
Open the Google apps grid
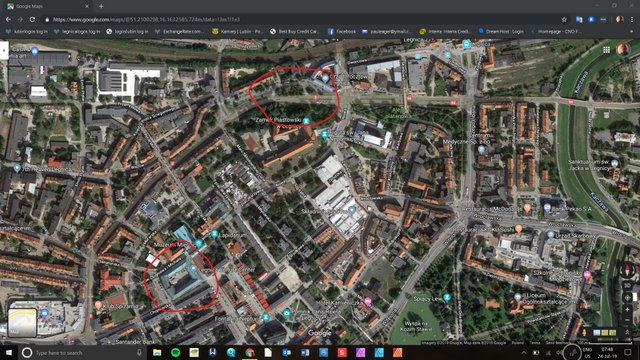point(607,49)
